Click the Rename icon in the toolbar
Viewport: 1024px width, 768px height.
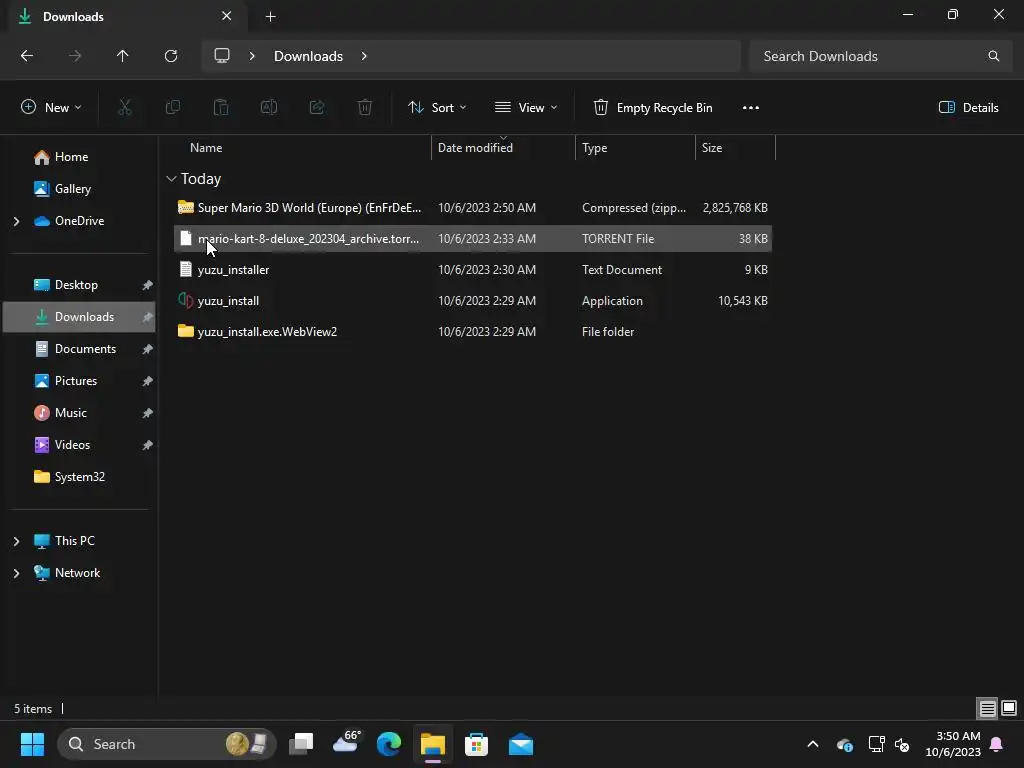(269, 108)
